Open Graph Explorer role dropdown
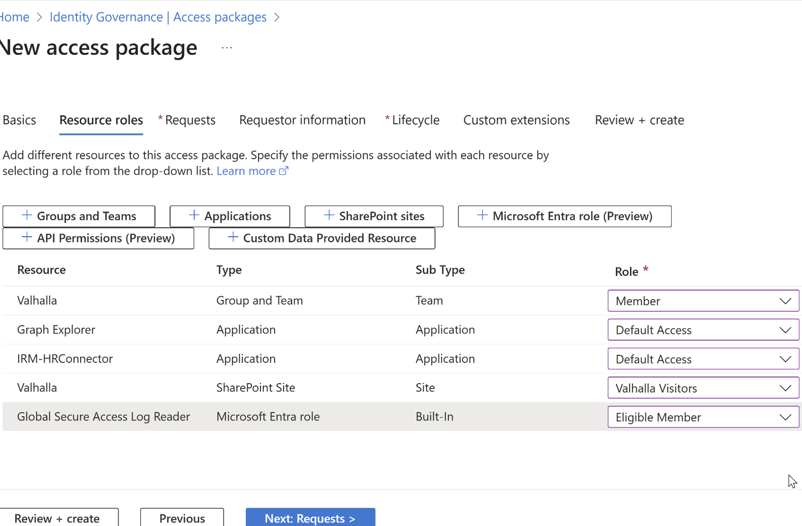The width and height of the screenshot is (802, 526). click(x=703, y=330)
